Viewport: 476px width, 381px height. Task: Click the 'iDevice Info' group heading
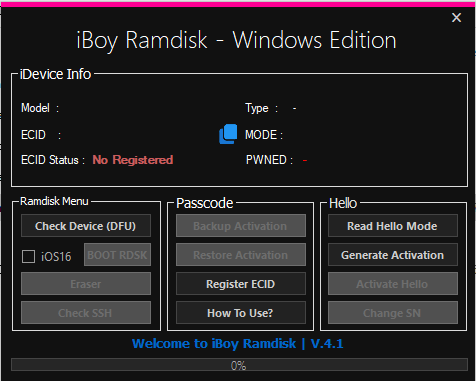pyautogui.click(x=55, y=74)
